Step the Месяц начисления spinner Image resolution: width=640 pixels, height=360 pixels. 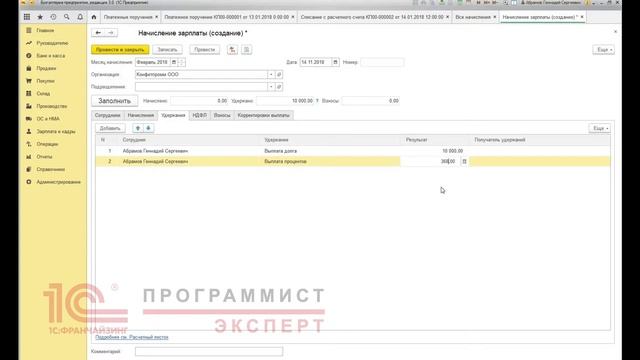coord(182,62)
